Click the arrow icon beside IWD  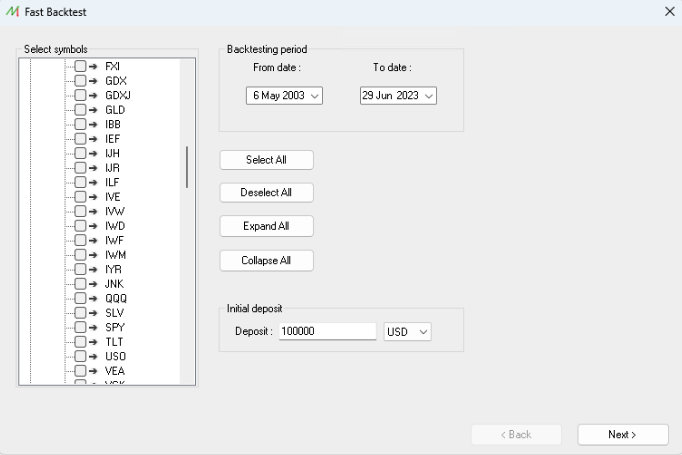[x=93, y=226]
